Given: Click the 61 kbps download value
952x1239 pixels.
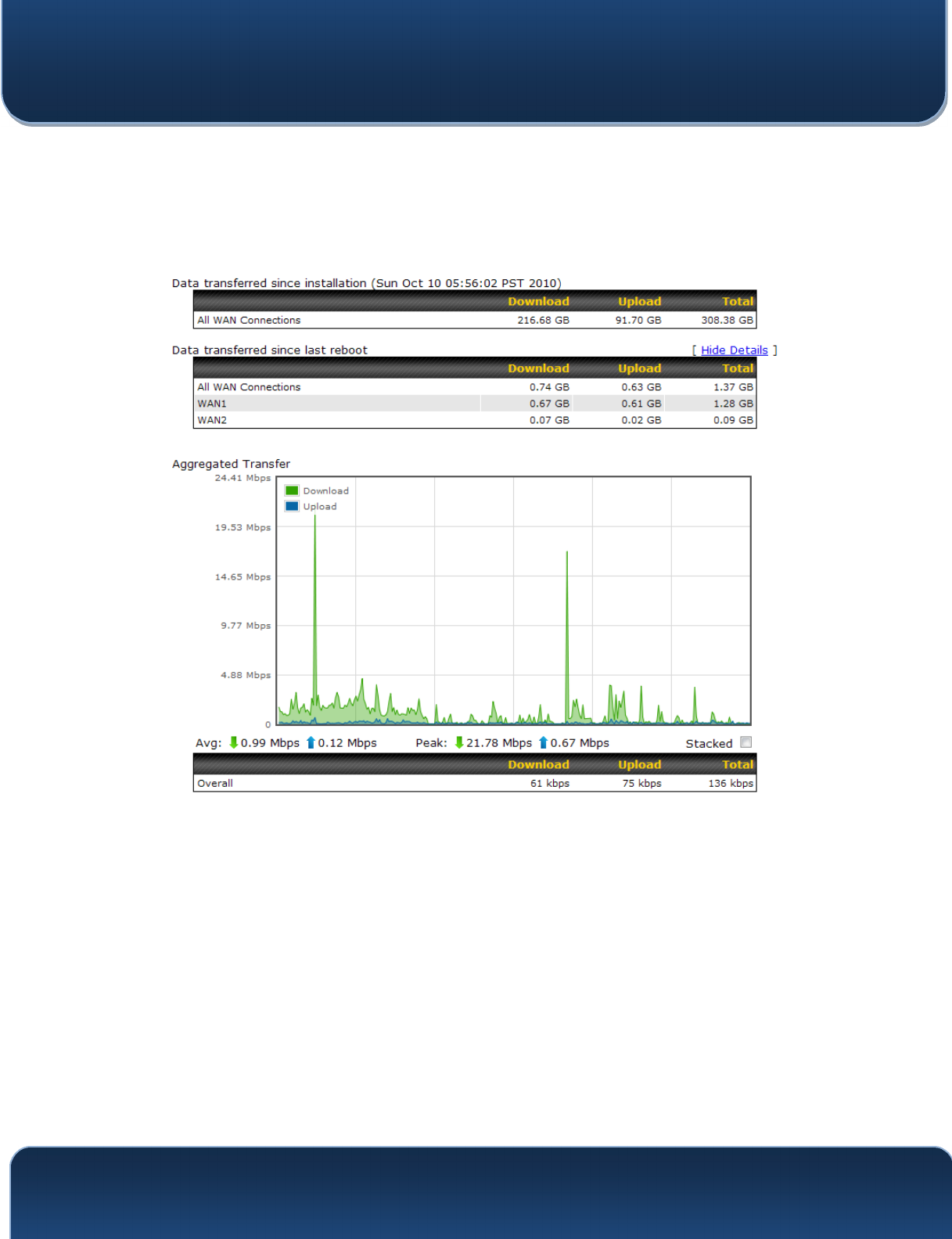Looking at the screenshot, I should (550, 783).
